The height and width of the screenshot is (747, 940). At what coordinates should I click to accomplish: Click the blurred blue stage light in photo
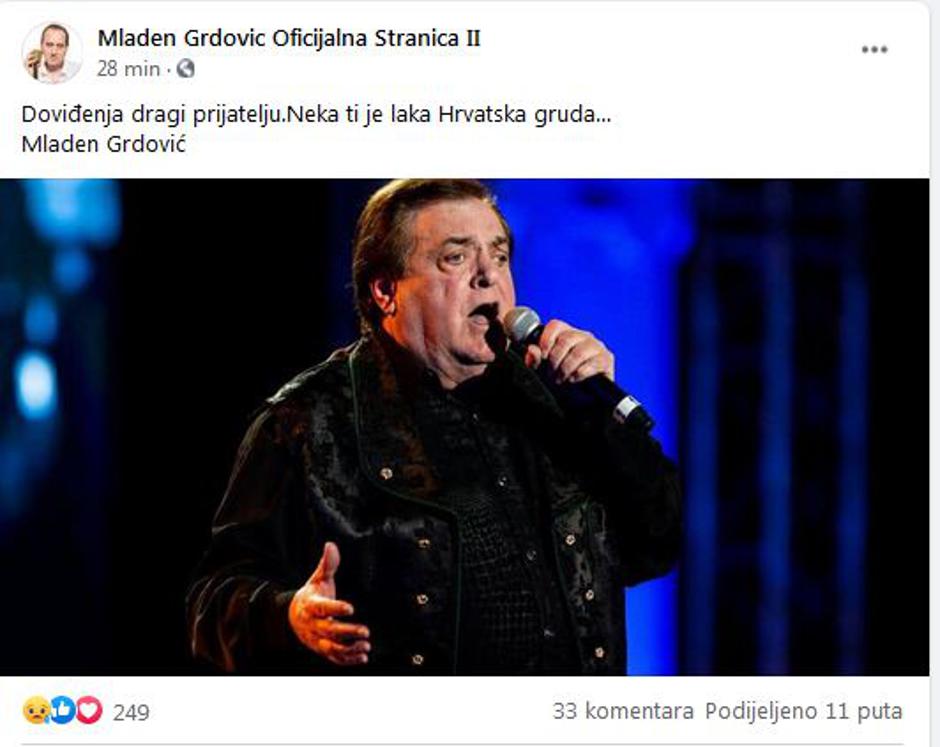click(x=37, y=384)
